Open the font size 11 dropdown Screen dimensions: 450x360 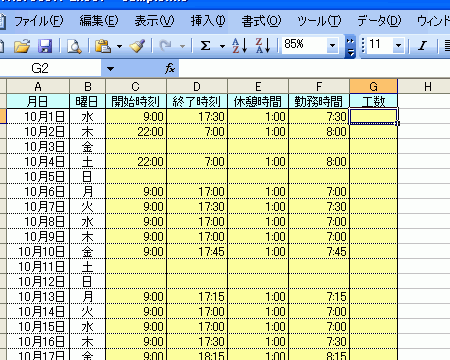click(x=398, y=46)
